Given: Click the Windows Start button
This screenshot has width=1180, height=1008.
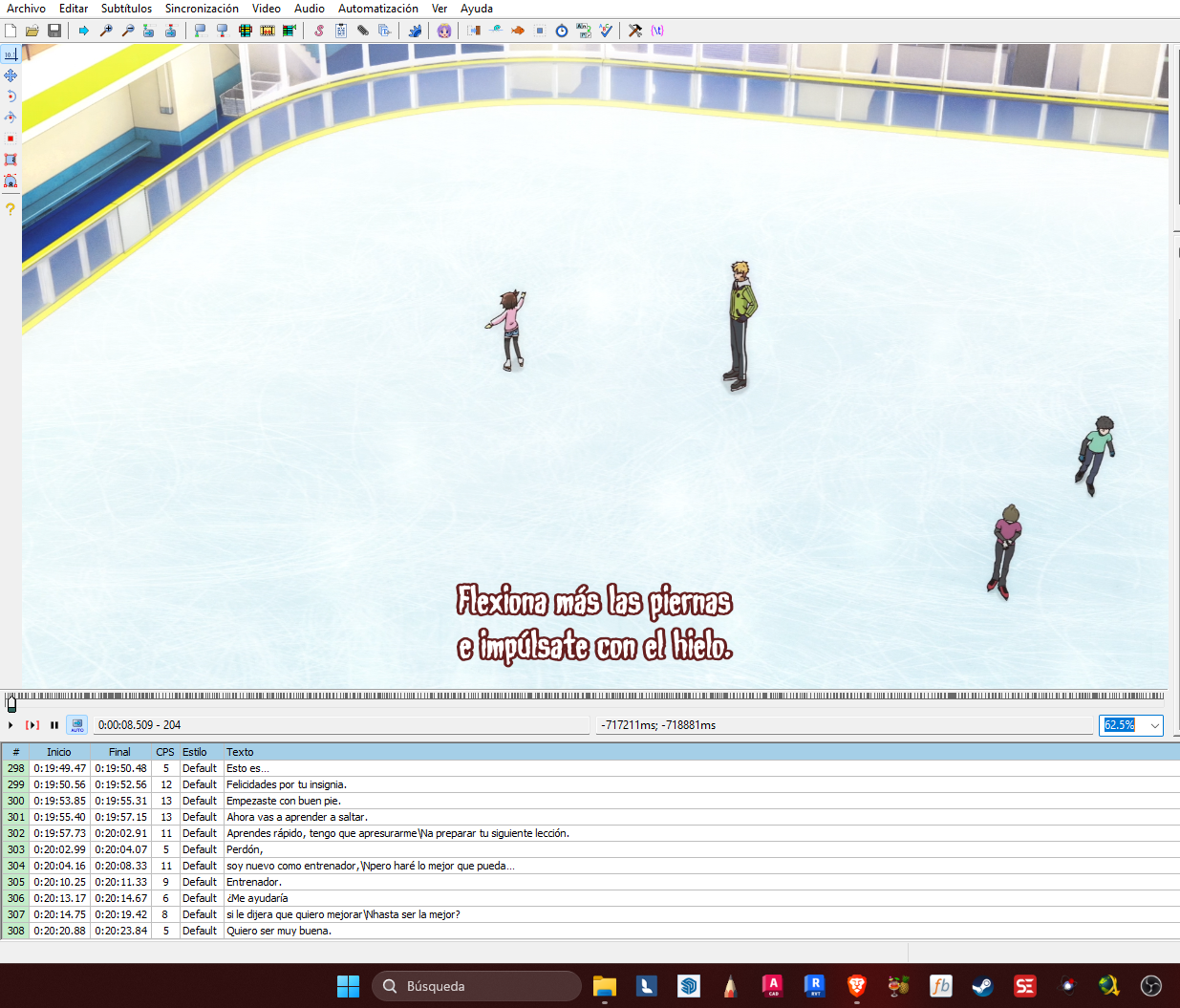Looking at the screenshot, I should 349,986.
